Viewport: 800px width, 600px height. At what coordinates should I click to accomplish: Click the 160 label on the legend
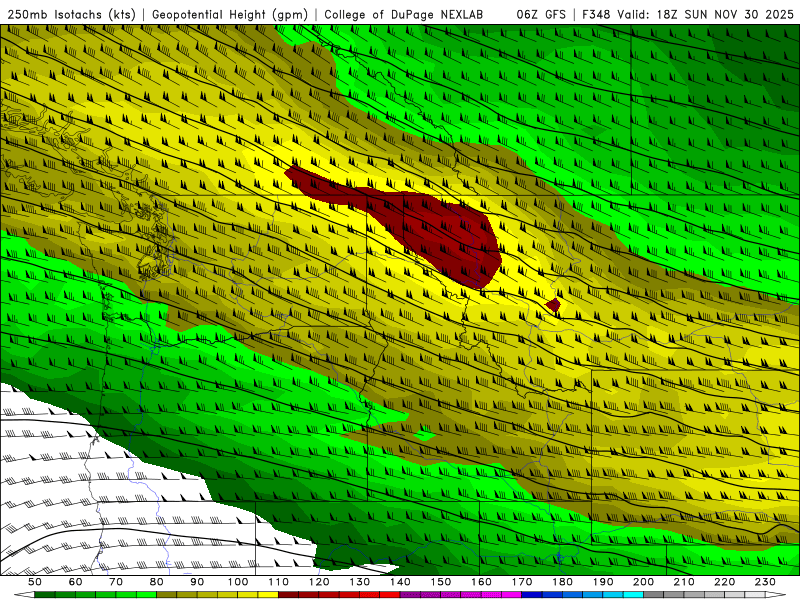(481, 582)
